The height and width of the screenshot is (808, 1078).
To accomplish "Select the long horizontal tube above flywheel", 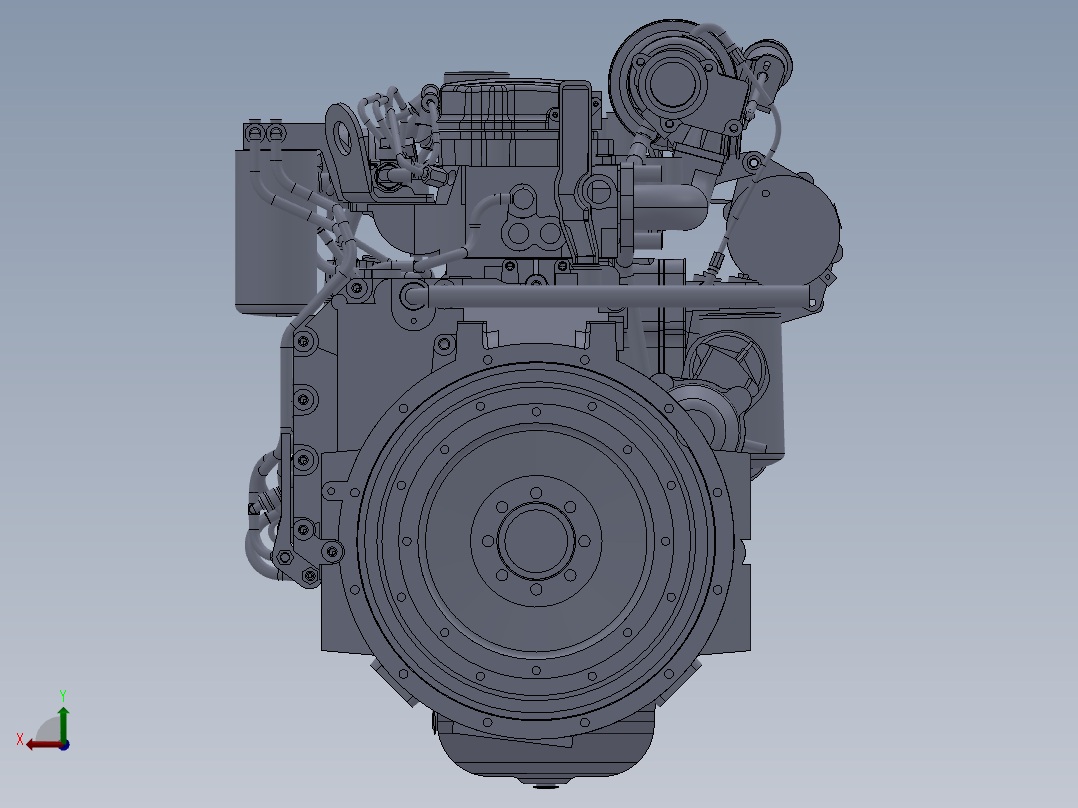I will point(612,296).
